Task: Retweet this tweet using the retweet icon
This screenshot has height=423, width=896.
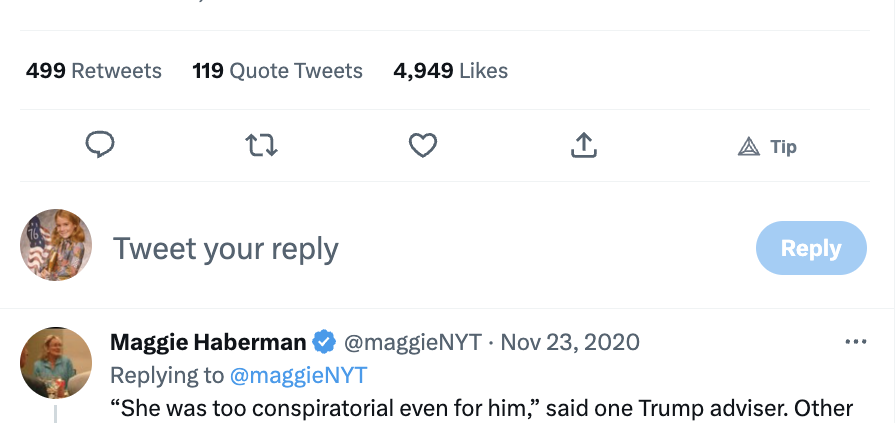Action: coord(261,146)
